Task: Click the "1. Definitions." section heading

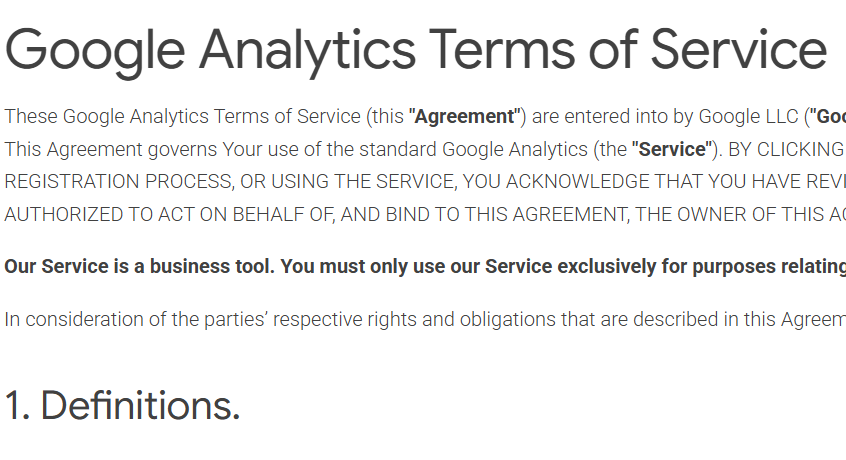Action: coord(122,406)
